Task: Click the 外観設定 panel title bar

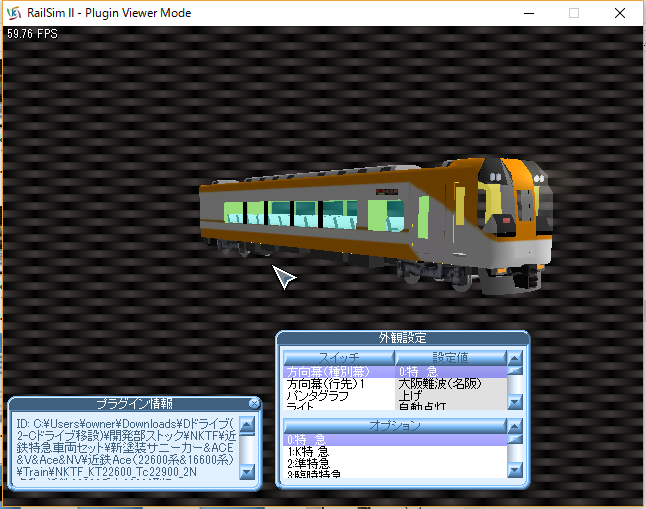Action: coord(403,338)
